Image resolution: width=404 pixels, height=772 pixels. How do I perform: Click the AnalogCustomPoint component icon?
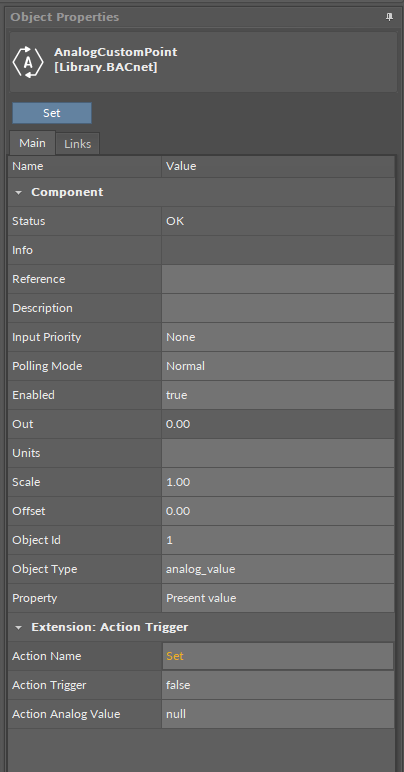28,62
